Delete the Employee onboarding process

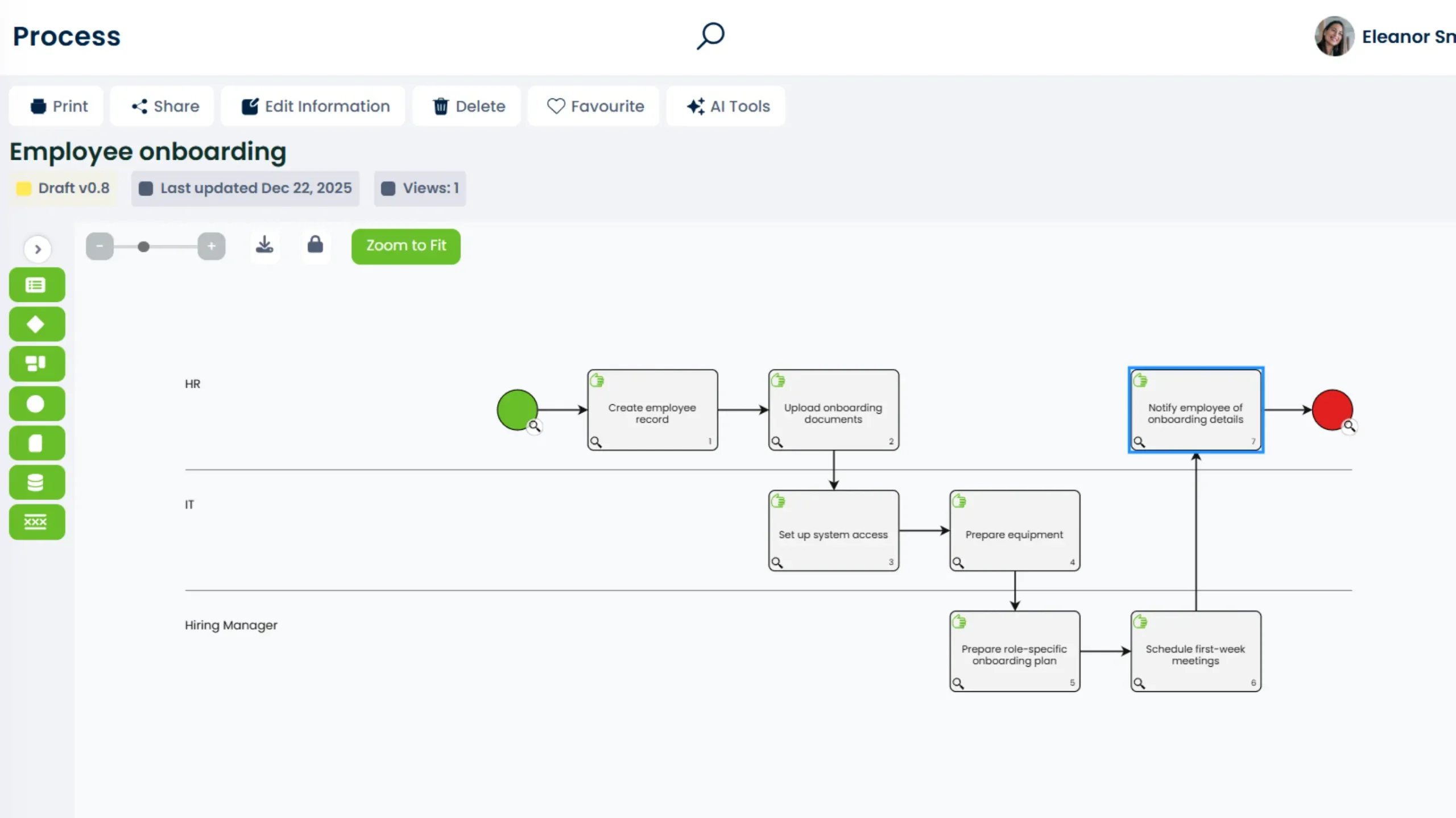coord(466,106)
